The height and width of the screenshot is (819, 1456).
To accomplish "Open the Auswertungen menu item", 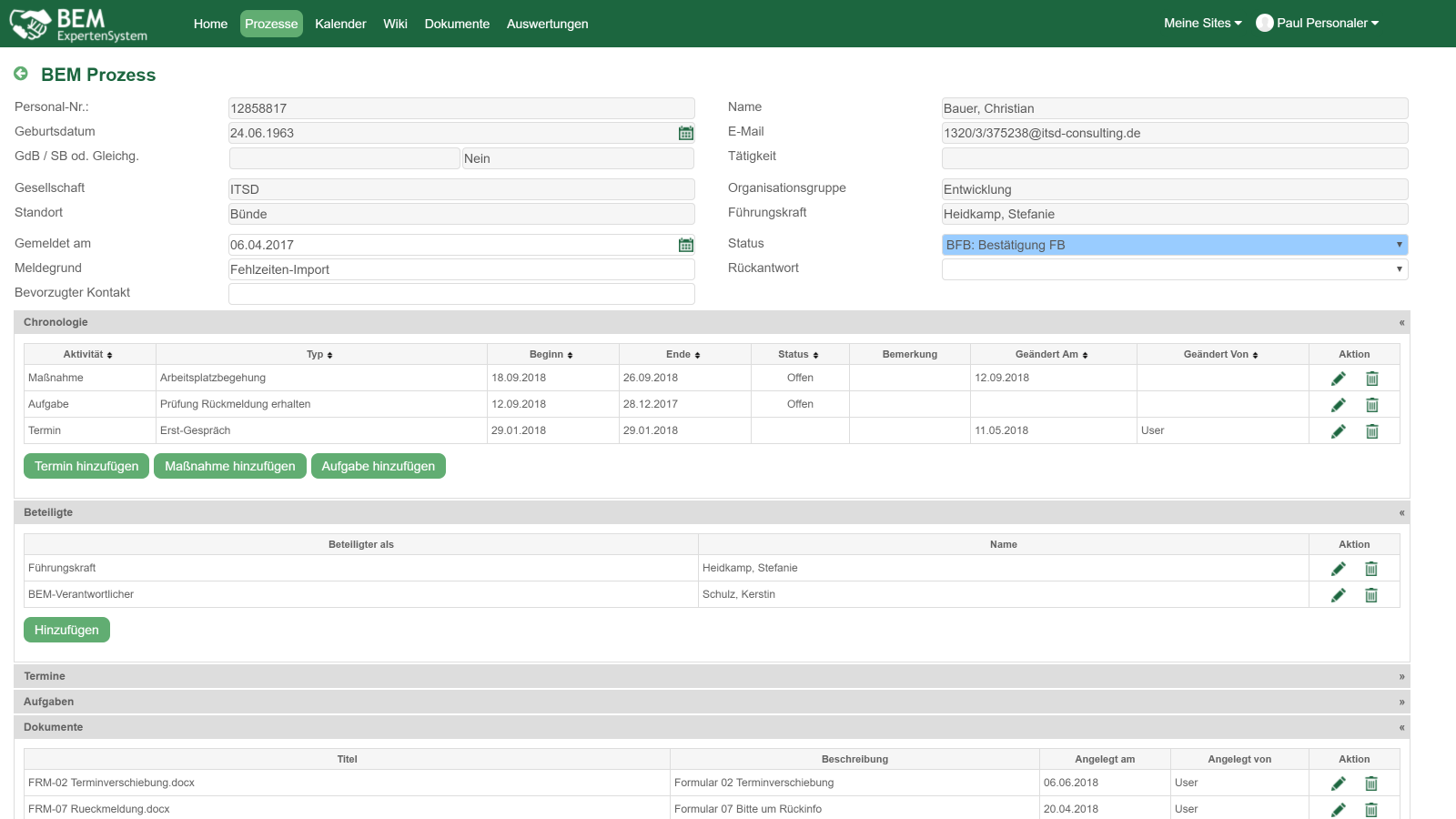I will 547,24.
